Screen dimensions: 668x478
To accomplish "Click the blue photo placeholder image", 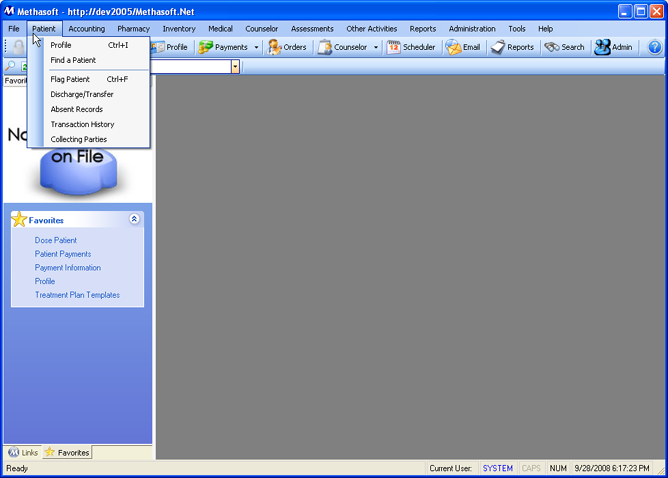I will [x=78, y=172].
